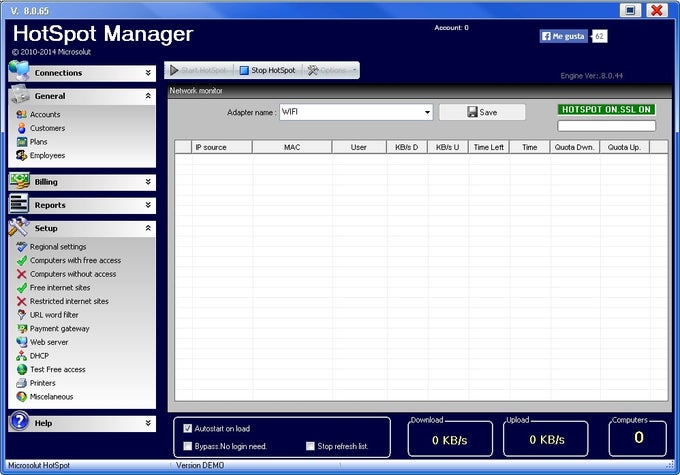Click the Regional settings icon
The image size is (680, 475).
[22, 247]
